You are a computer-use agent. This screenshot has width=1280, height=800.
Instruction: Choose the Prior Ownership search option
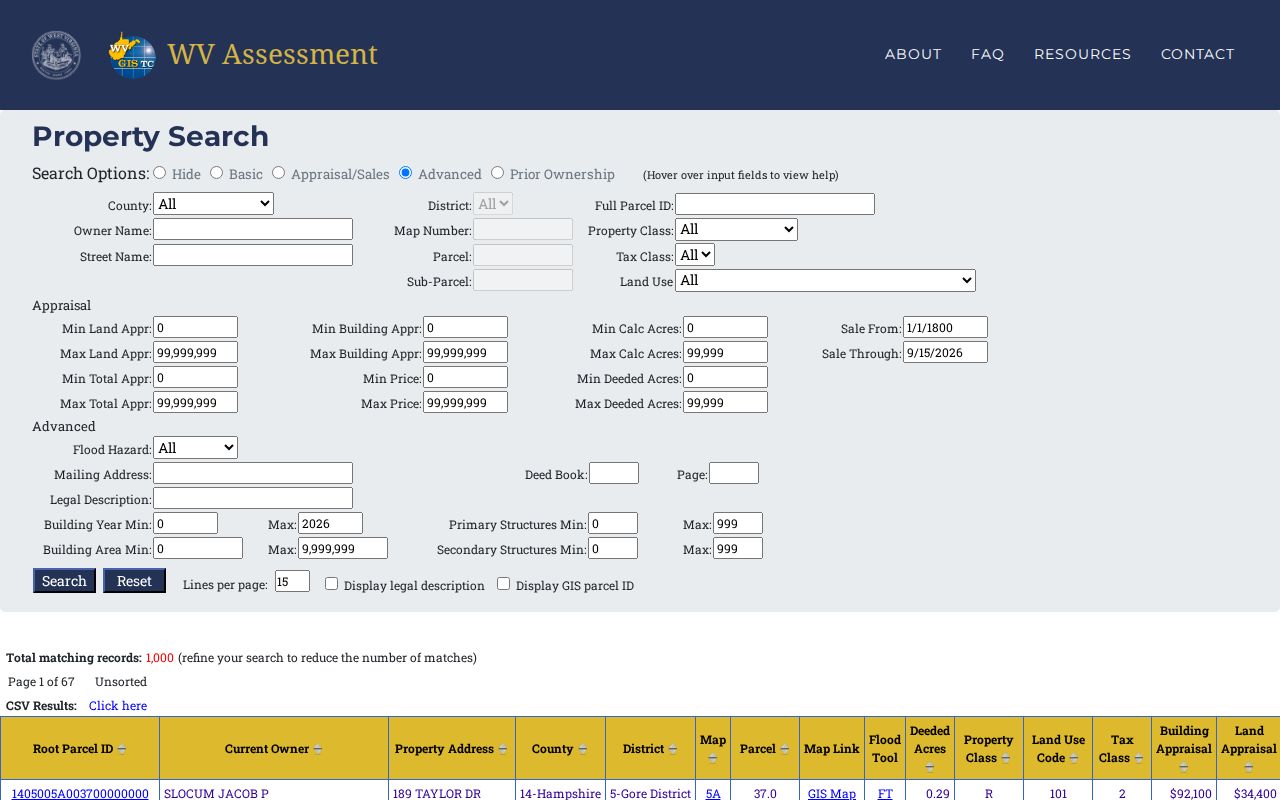(497, 173)
